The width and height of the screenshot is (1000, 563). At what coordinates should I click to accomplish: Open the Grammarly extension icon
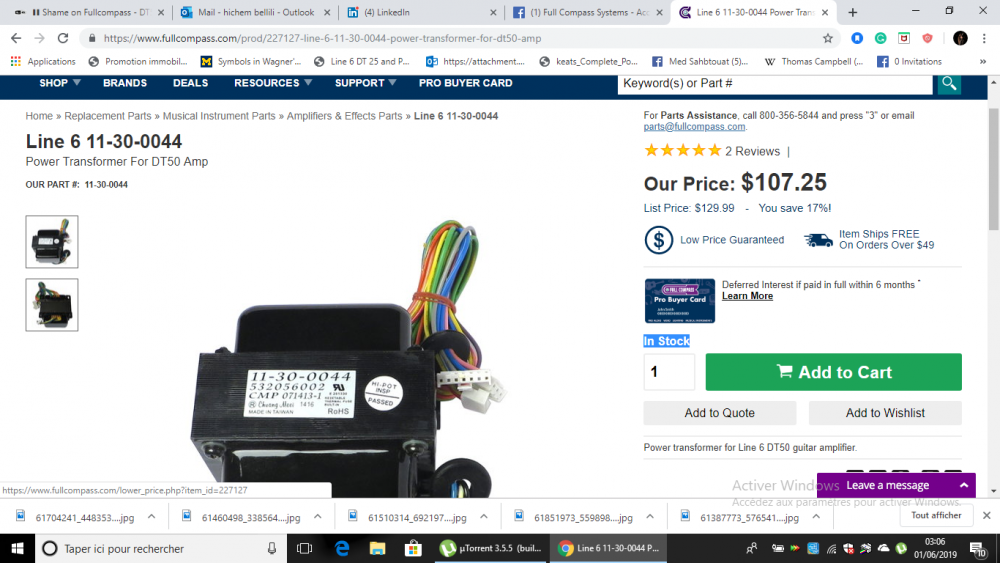881,38
